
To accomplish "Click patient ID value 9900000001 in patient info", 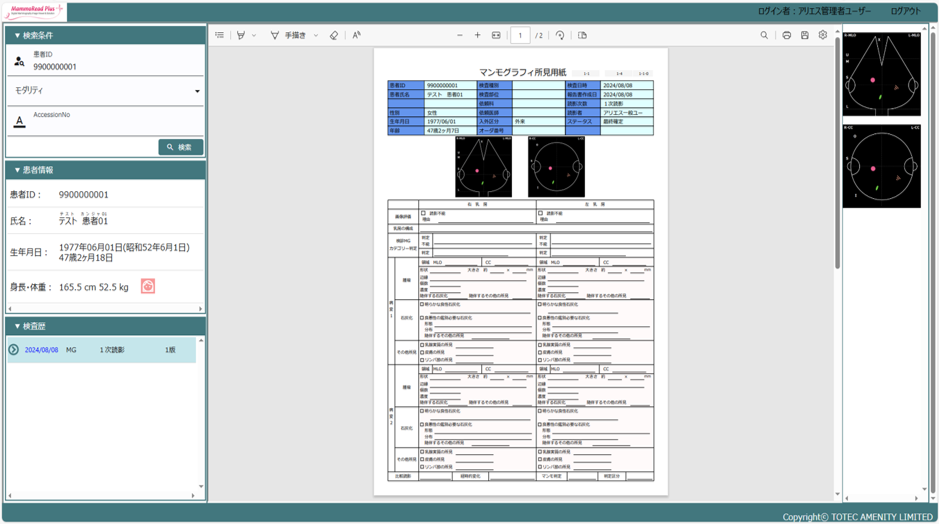I will pos(83,195).
